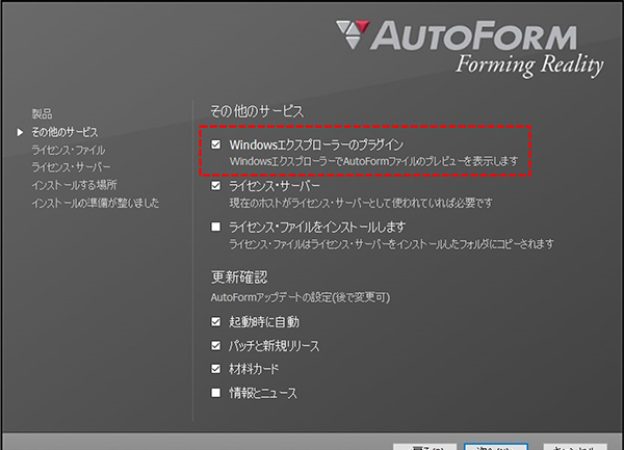Open the ライセンス・ファイル sidebar step
The width and height of the screenshot is (624, 450).
[68, 150]
